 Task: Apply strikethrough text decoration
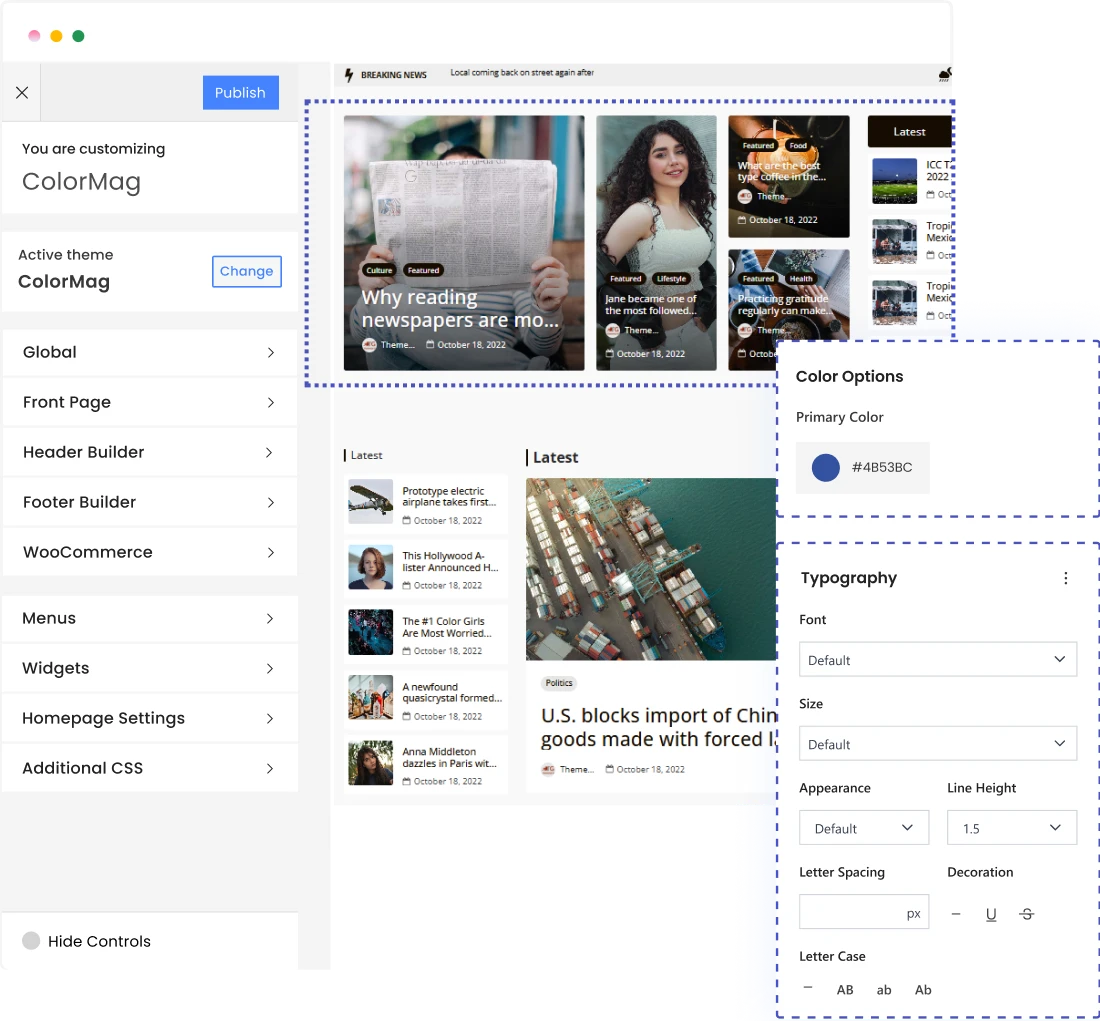click(1026, 913)
